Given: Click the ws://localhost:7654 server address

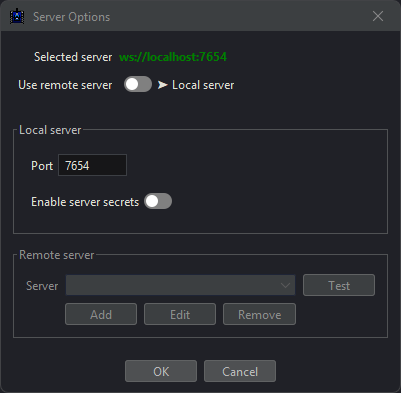Looking at the screenshot, I should pos(173,57).
